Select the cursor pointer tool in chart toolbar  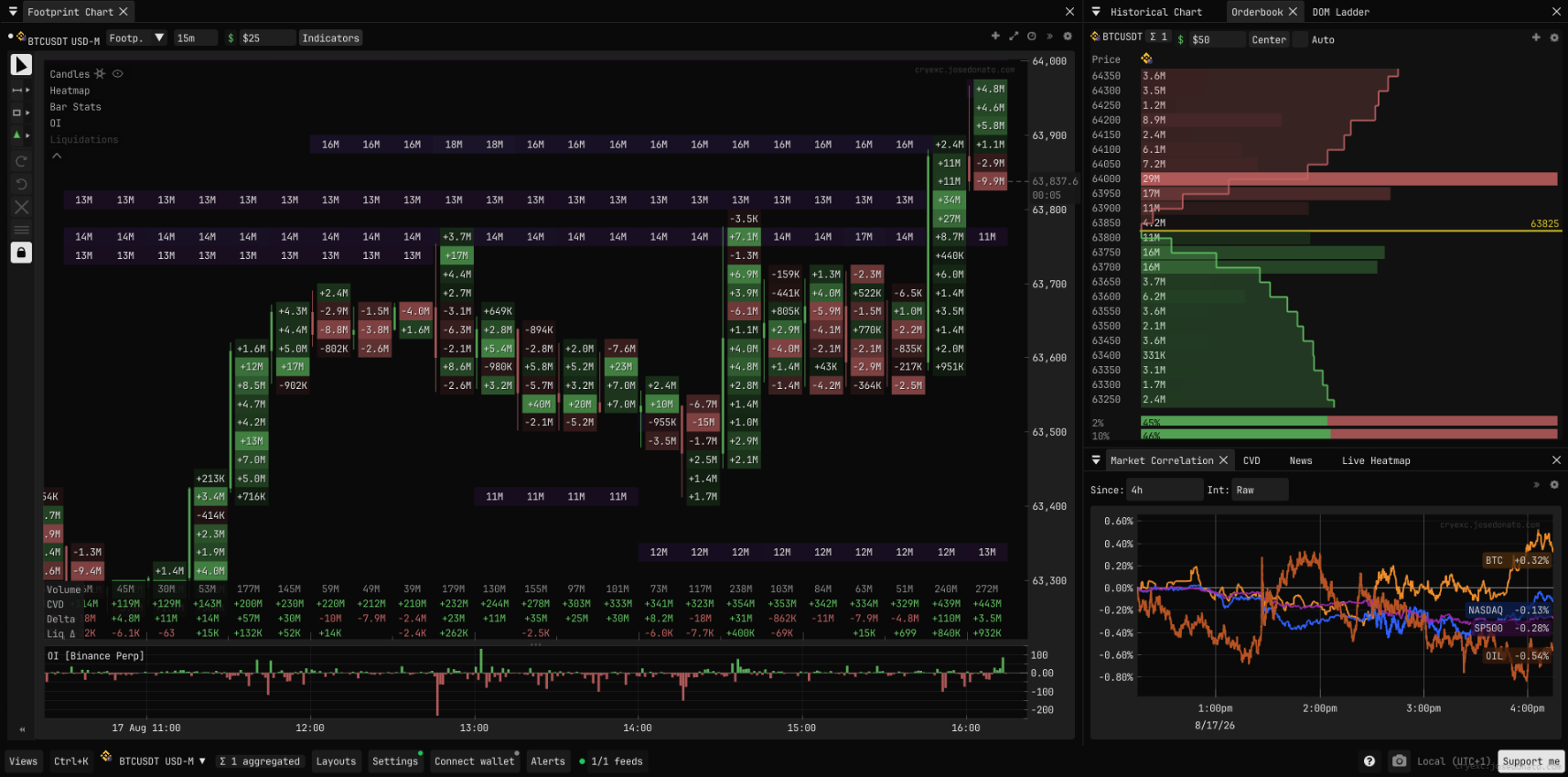tap(21, 65)
